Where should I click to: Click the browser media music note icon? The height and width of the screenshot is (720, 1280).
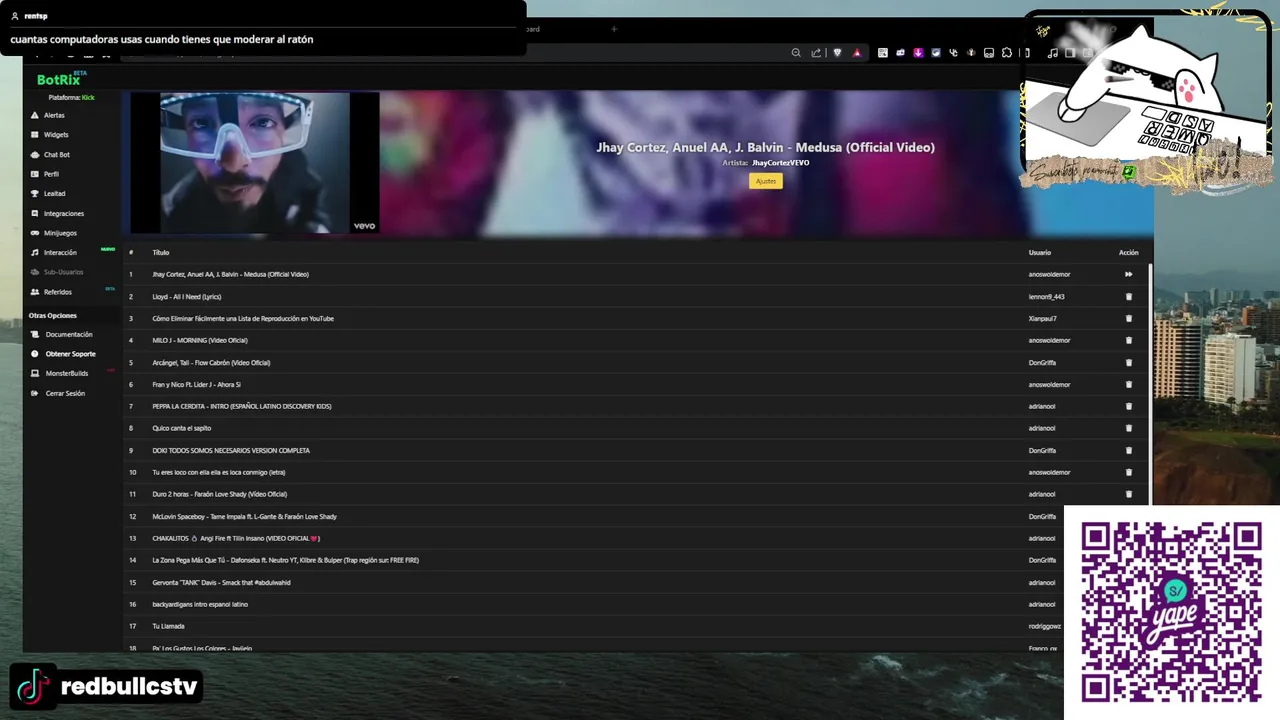click(1052, 53)
